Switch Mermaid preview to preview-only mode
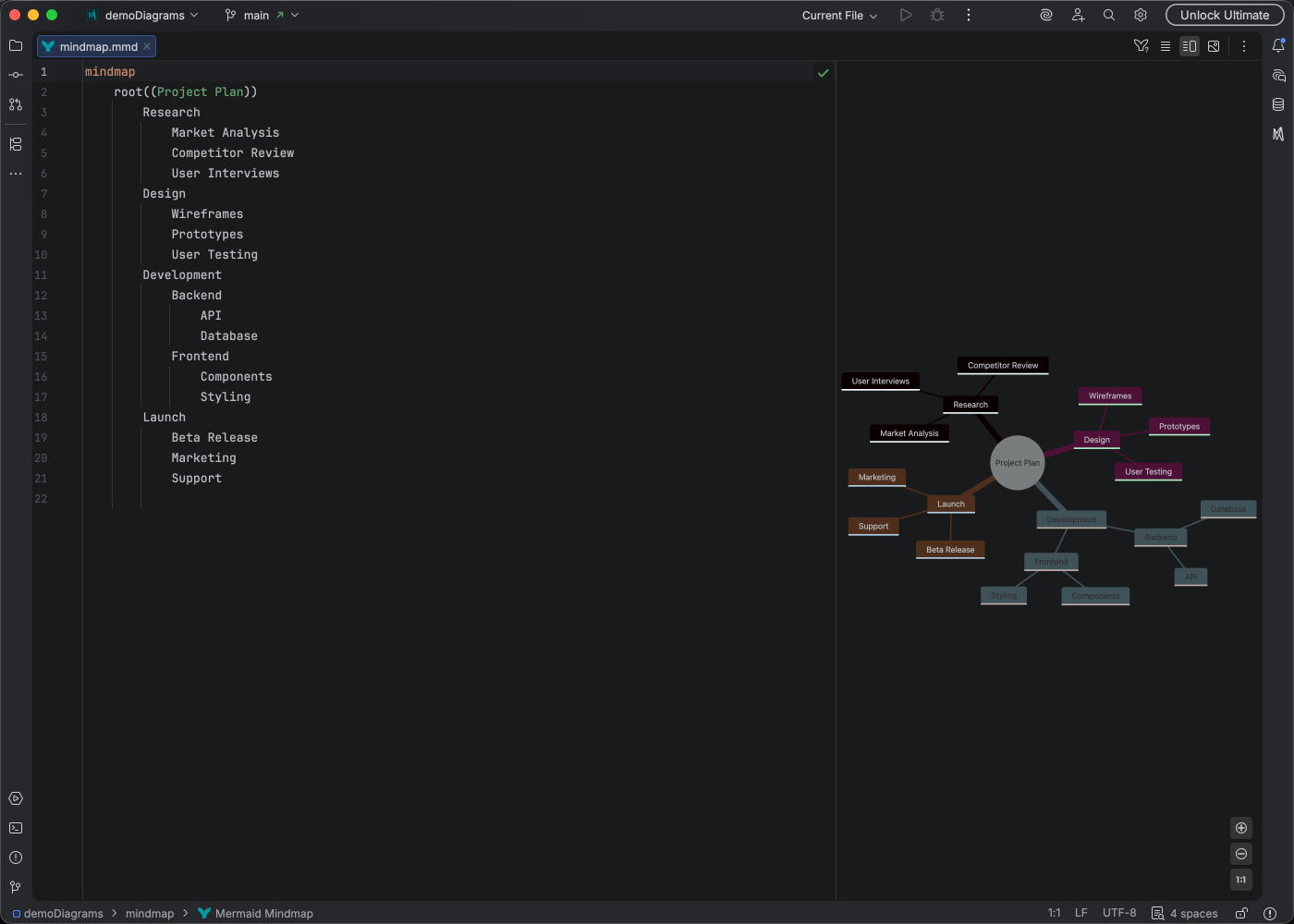Screen dimensions: 1294x924 tap(1214, 45)
